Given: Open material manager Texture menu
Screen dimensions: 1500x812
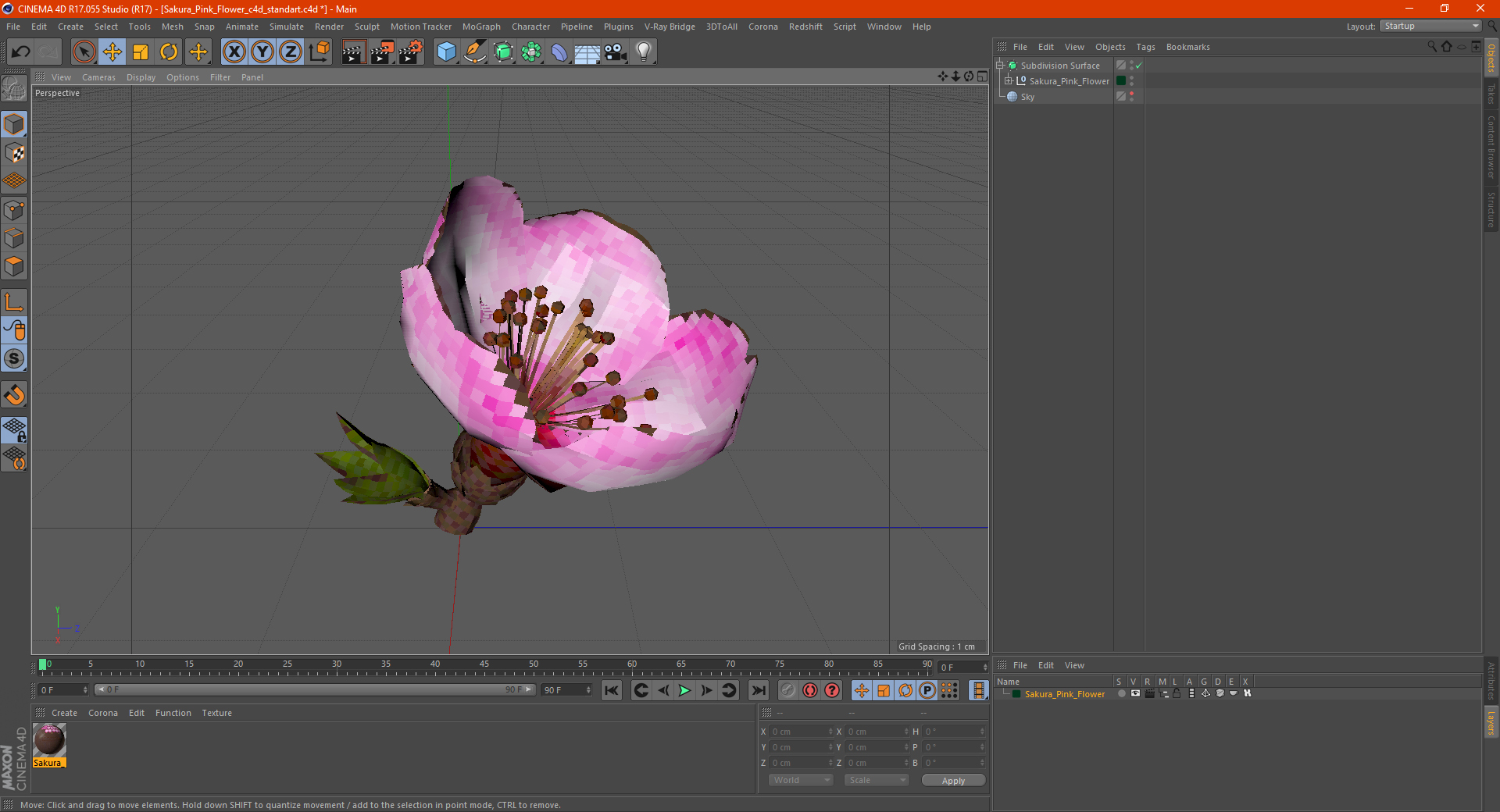Looking at the screenshot, I should (216, 713).
